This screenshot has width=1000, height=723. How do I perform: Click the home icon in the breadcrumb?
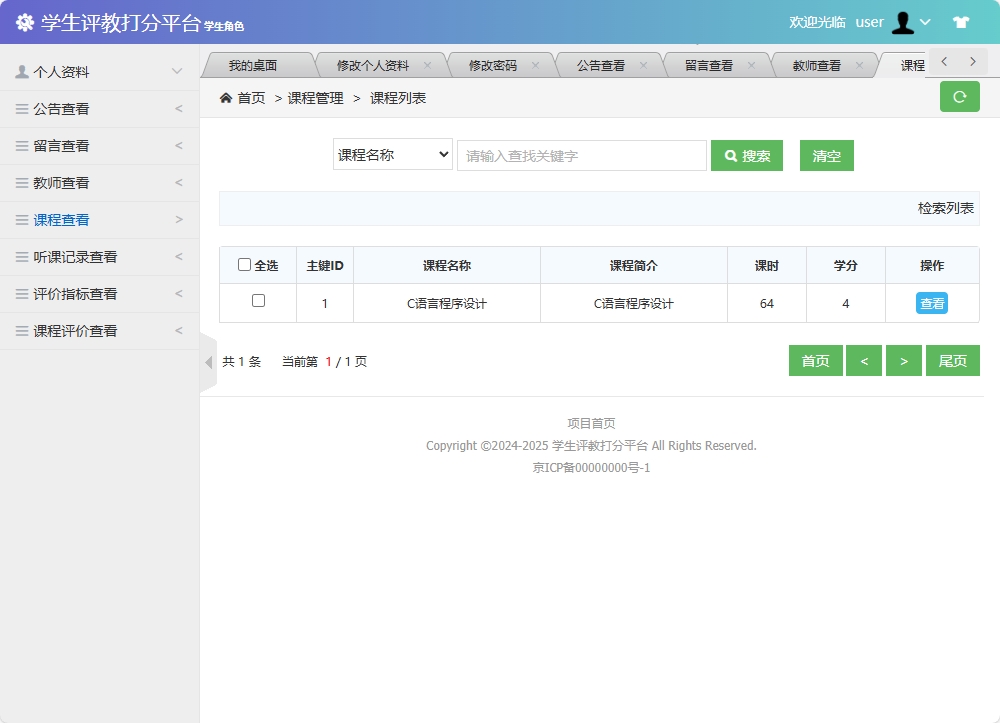pyautogui.click(x=228, y=98)
